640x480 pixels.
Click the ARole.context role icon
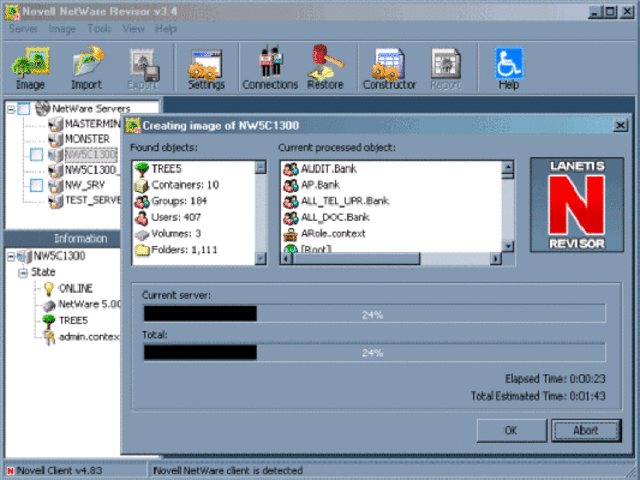click(x=291, y=234)
